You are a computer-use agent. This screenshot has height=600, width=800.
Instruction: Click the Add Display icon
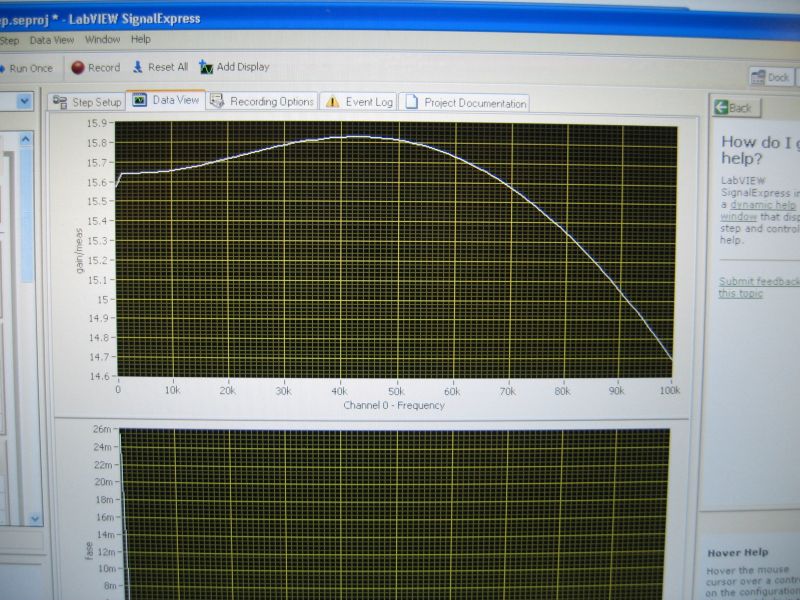click(206, 67)
